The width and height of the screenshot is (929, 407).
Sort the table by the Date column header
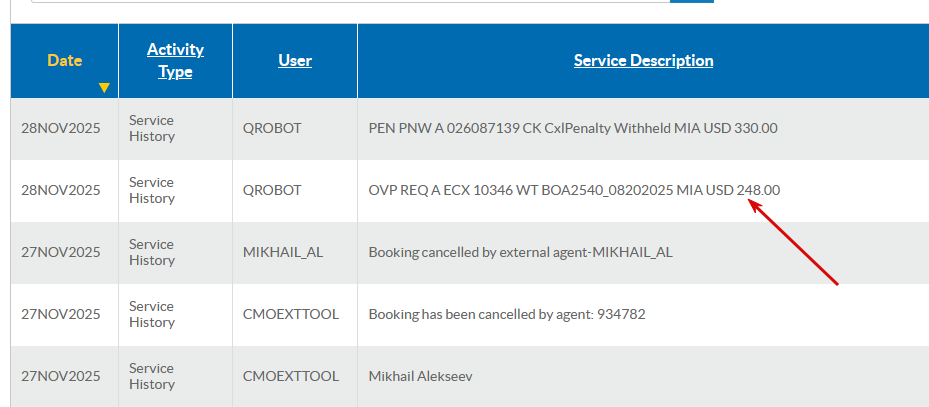point(65,60)
